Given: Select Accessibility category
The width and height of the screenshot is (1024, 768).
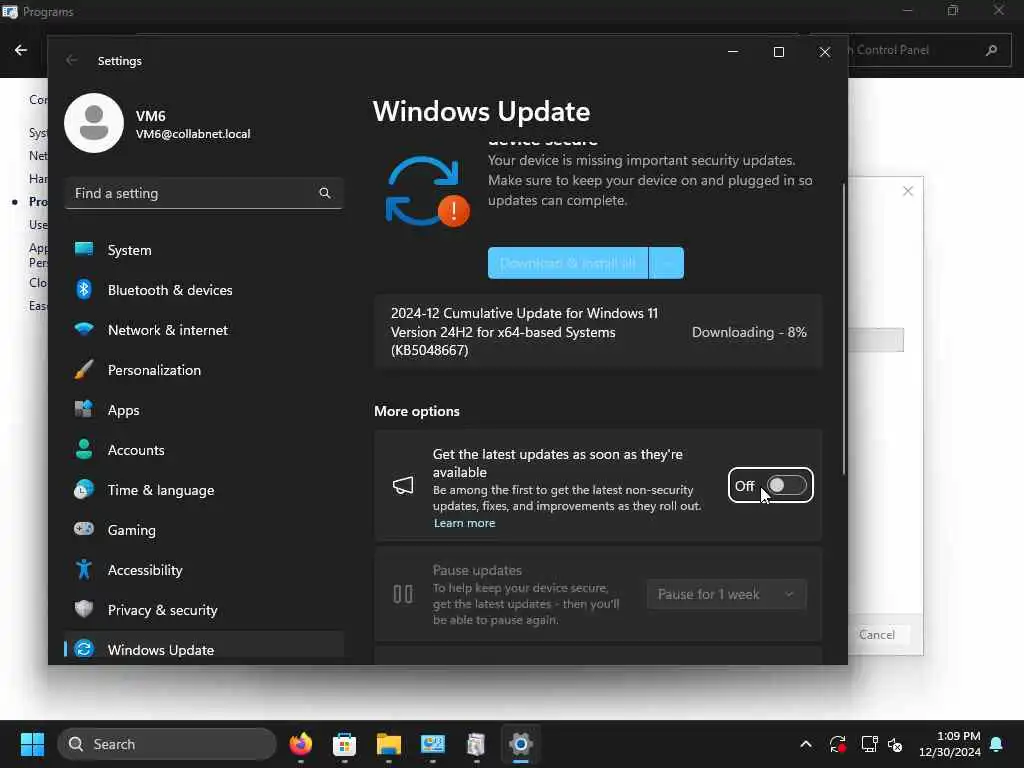Looking at the screenshot, I should [x=204, y=569].
